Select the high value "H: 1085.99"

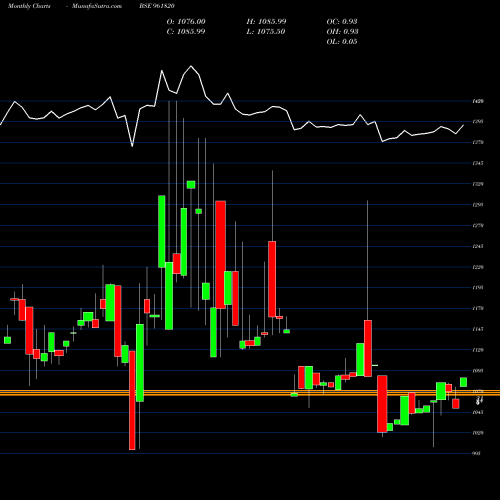[x=266, y=22]
